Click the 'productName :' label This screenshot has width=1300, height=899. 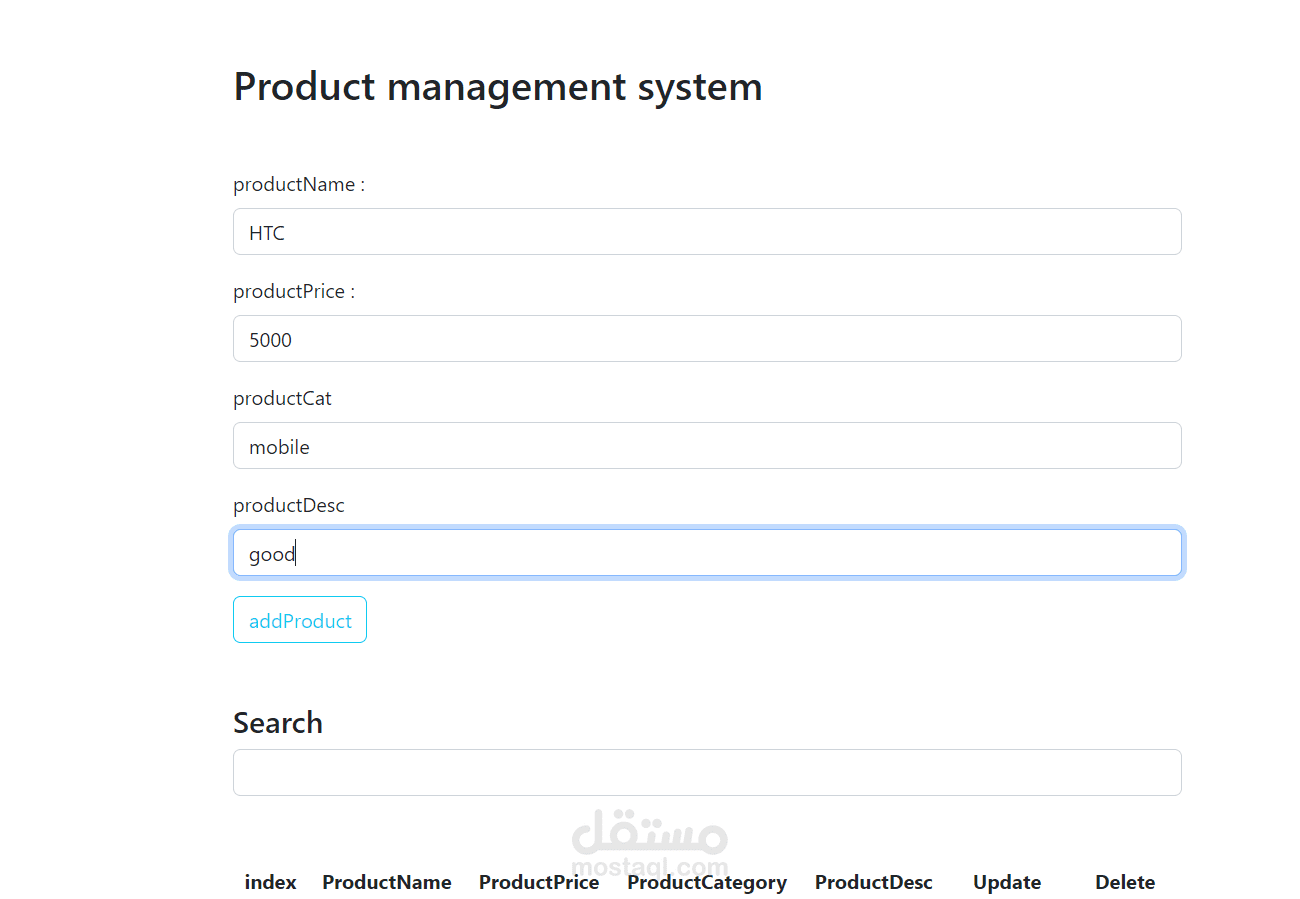[299, 185]
